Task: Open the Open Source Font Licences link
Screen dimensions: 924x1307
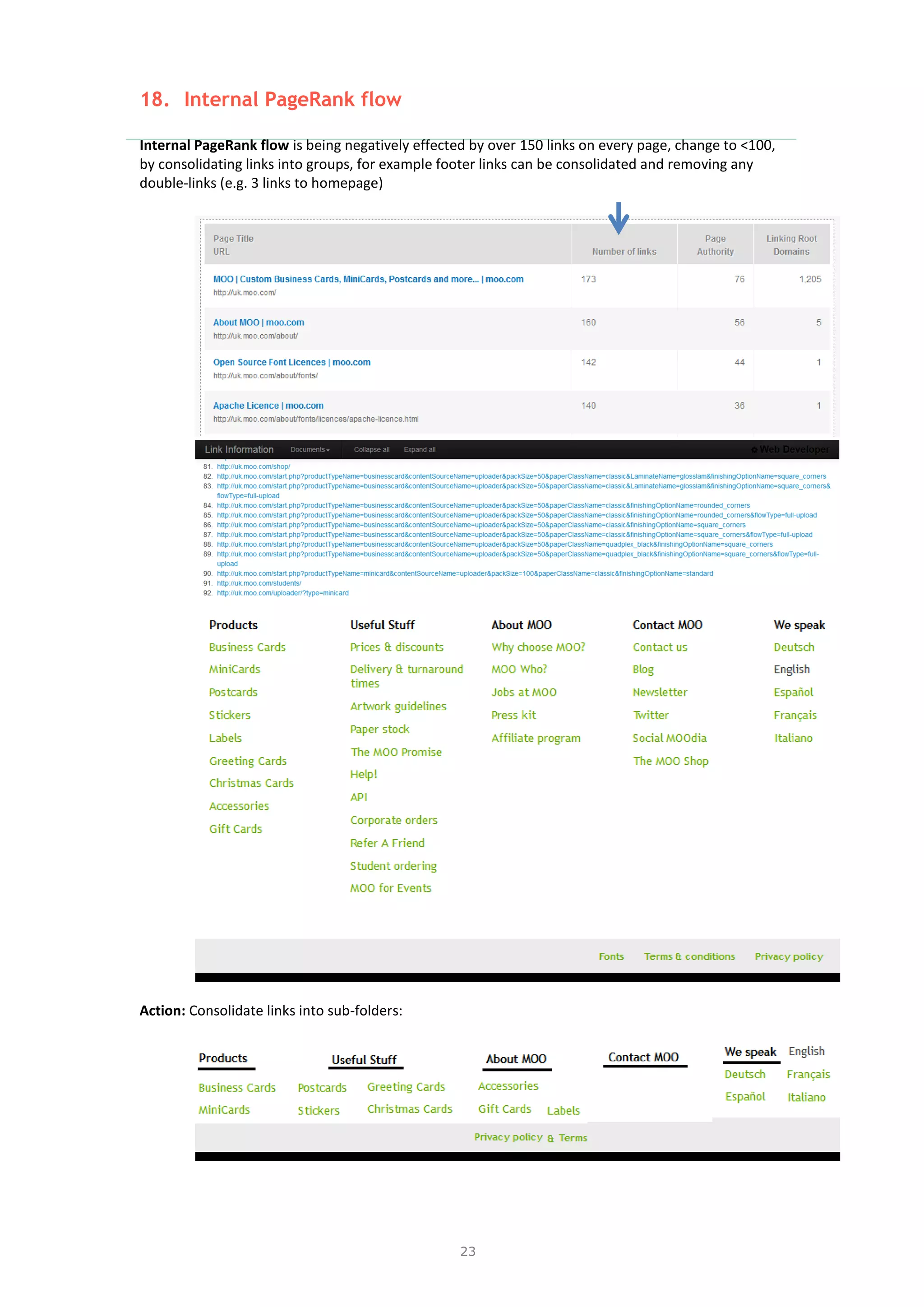Action: coord(291,362)
